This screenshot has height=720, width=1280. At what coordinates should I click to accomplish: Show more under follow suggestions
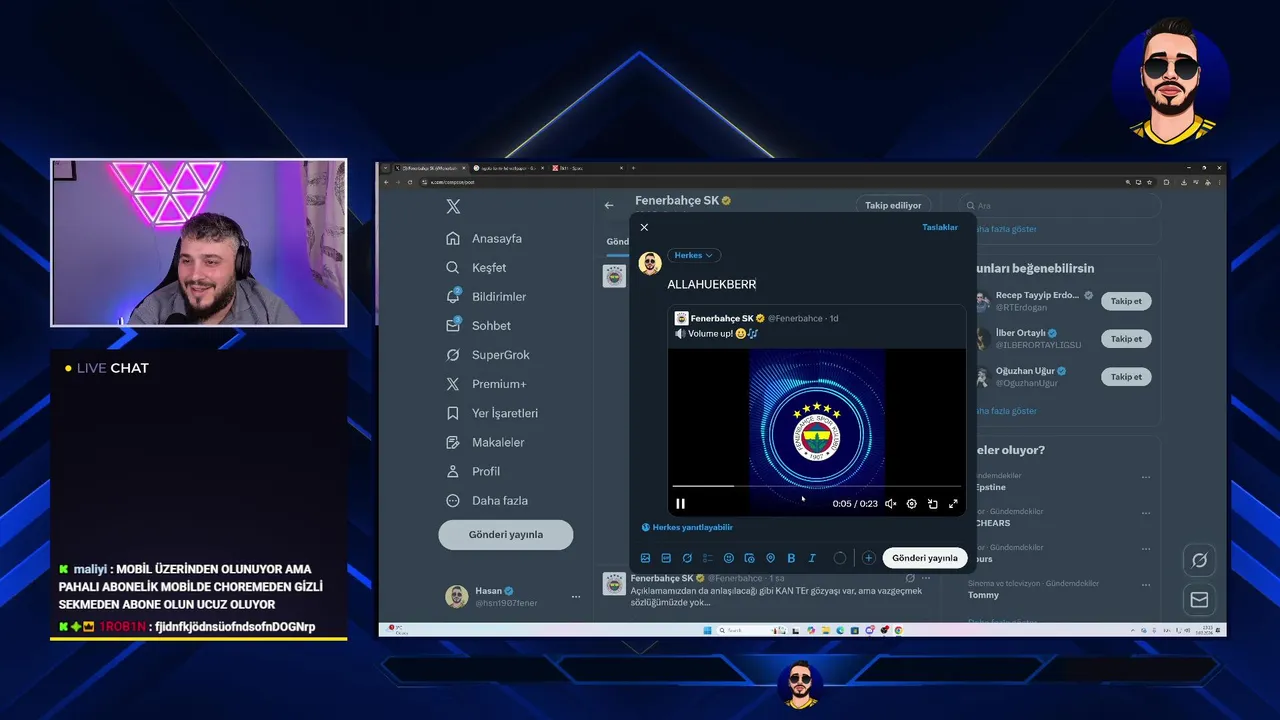pyautogui.click(x=1005, y=411)
